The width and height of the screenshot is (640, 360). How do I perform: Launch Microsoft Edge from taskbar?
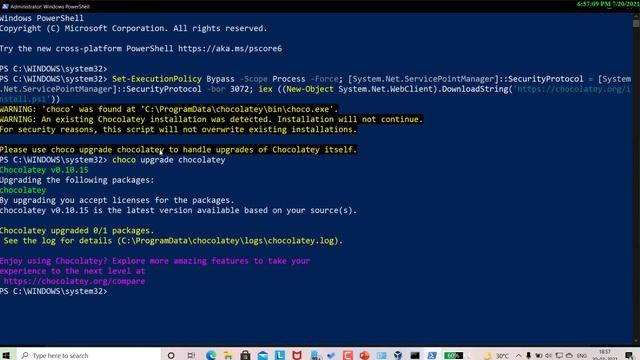click(x=211, y=355)
